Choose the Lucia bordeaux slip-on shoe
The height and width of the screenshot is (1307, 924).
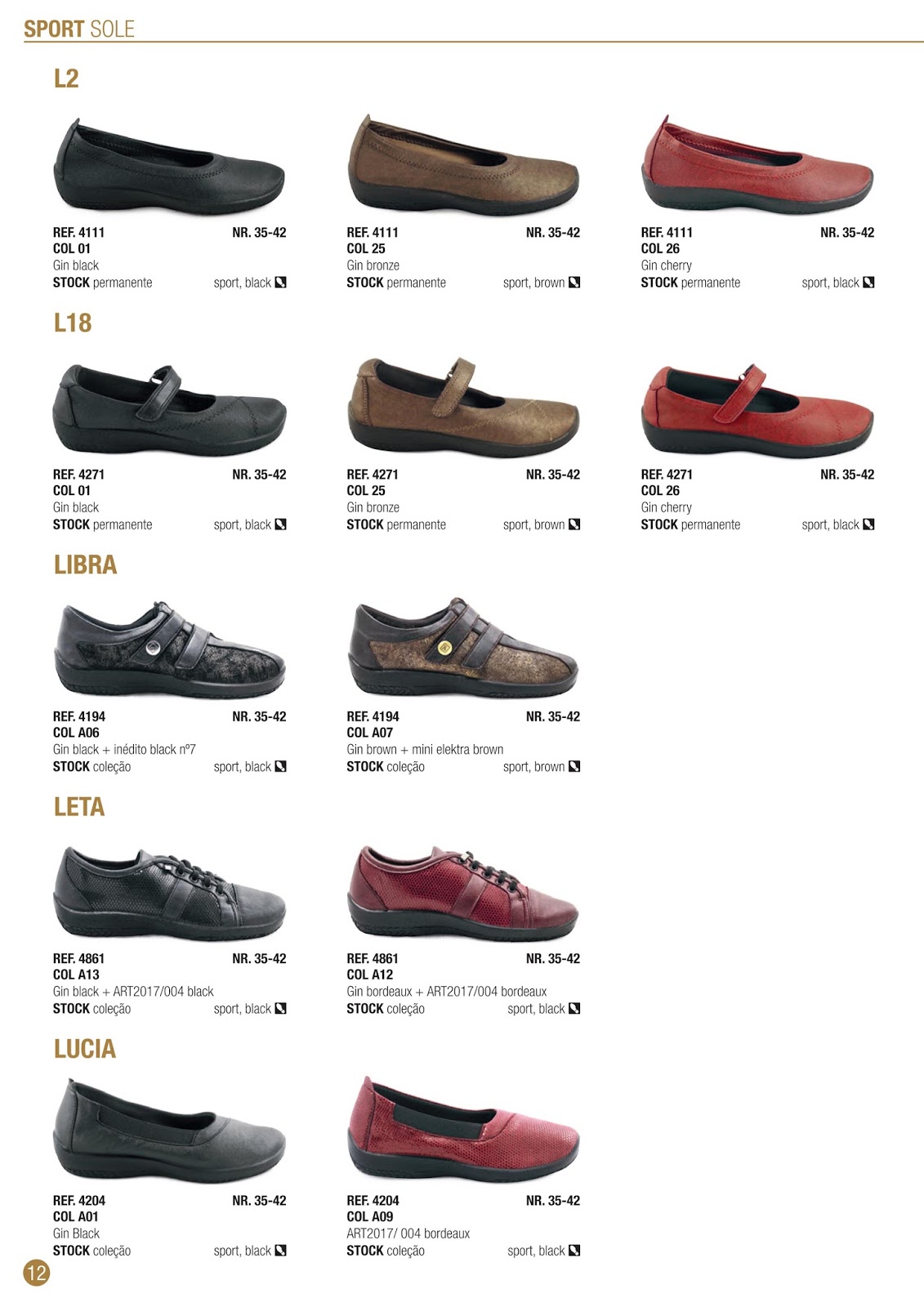[463, 1131]
